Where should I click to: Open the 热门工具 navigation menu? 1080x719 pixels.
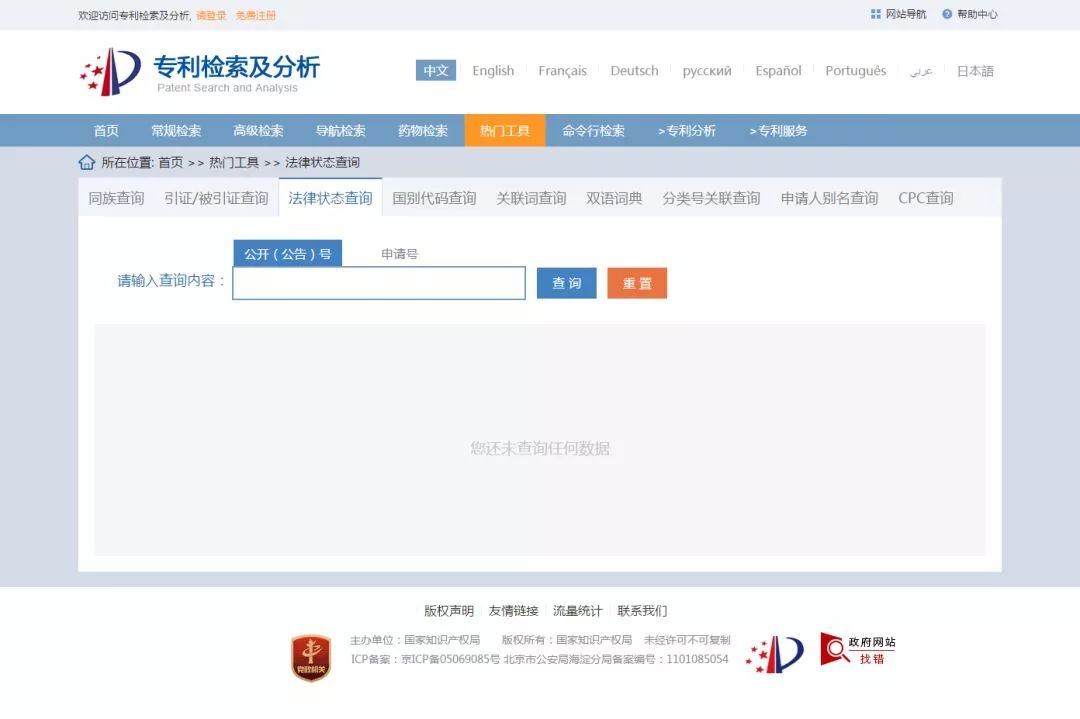click(x=504, y=131)
